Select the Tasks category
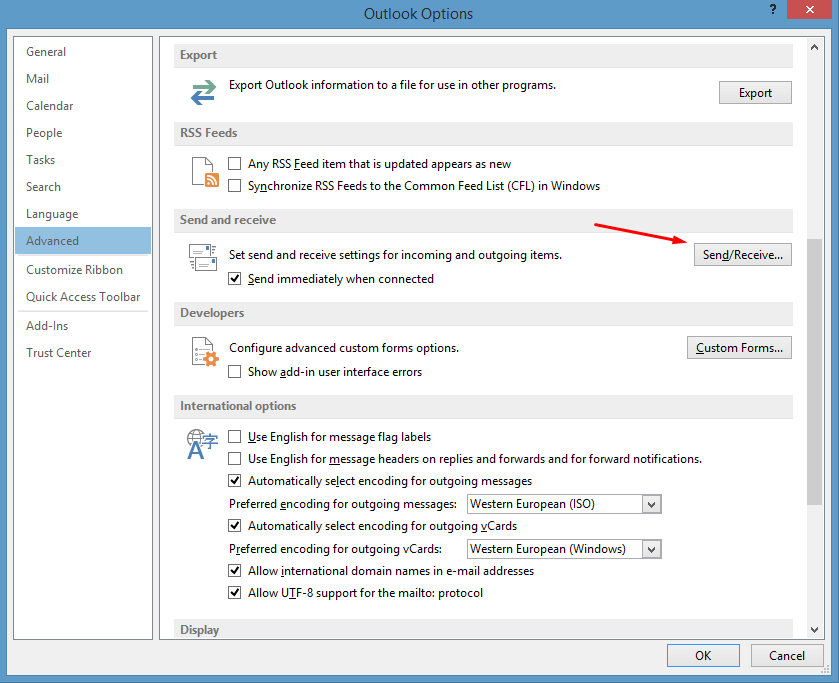This screenshot has width=839, height=683. point(83,160)
